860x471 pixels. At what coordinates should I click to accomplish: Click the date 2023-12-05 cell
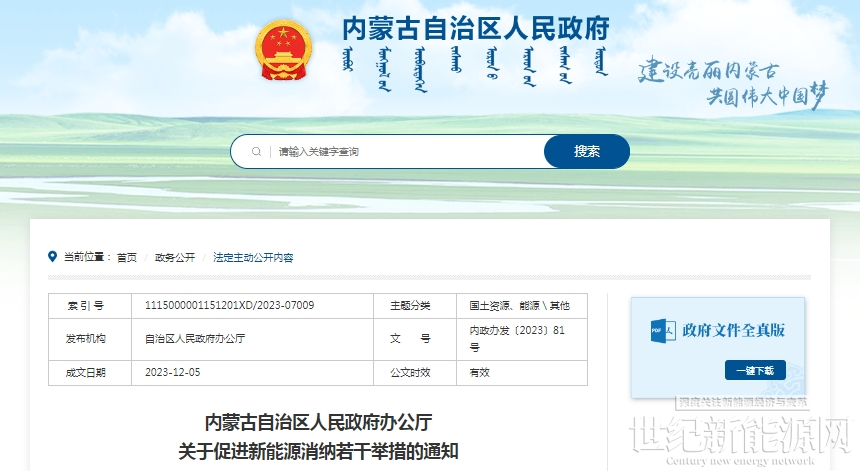click(x=252, y=373)
